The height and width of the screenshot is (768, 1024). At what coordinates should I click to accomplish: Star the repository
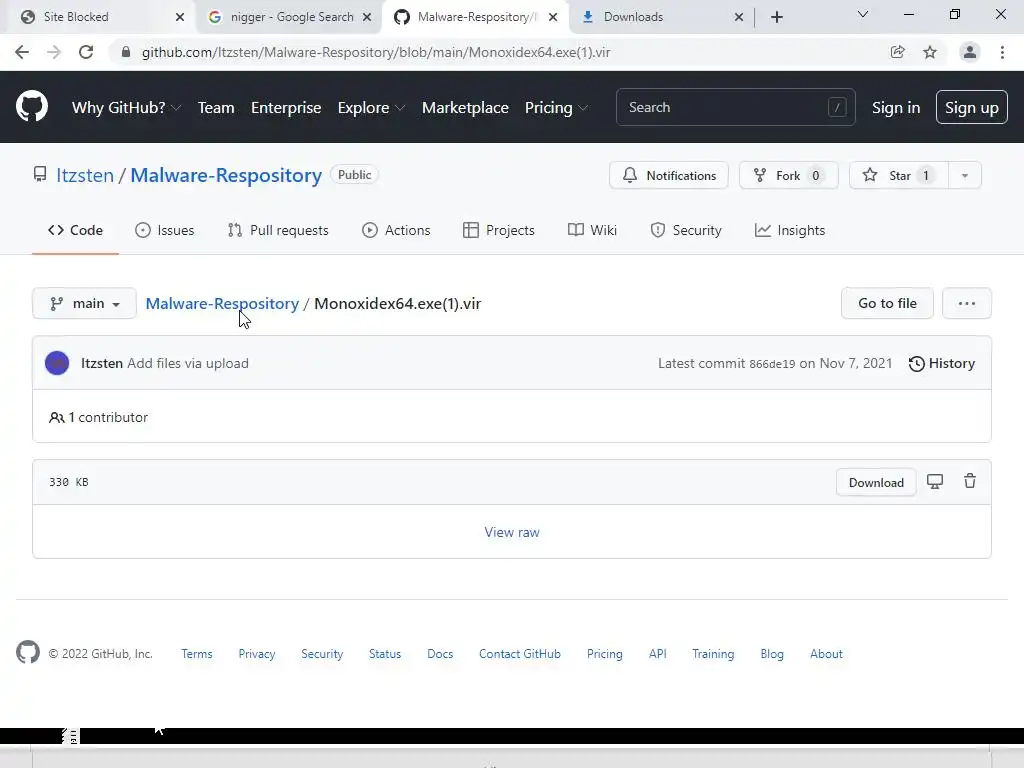coord(898,175)
